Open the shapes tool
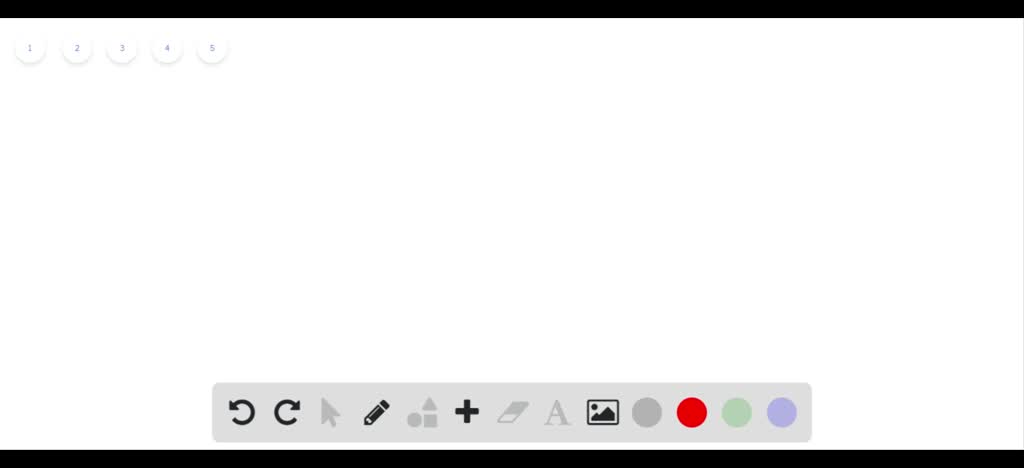The width and height of the screenshot is (1024, 468). (423, 413)
